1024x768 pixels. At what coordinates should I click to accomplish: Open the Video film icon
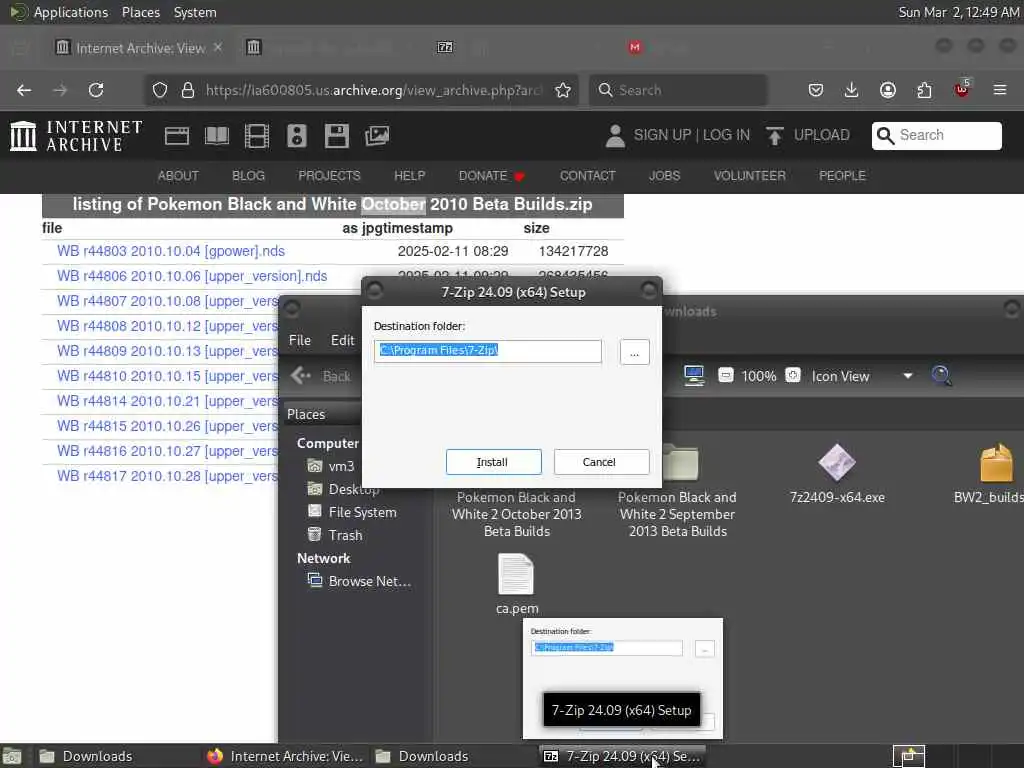coord(257,136)
